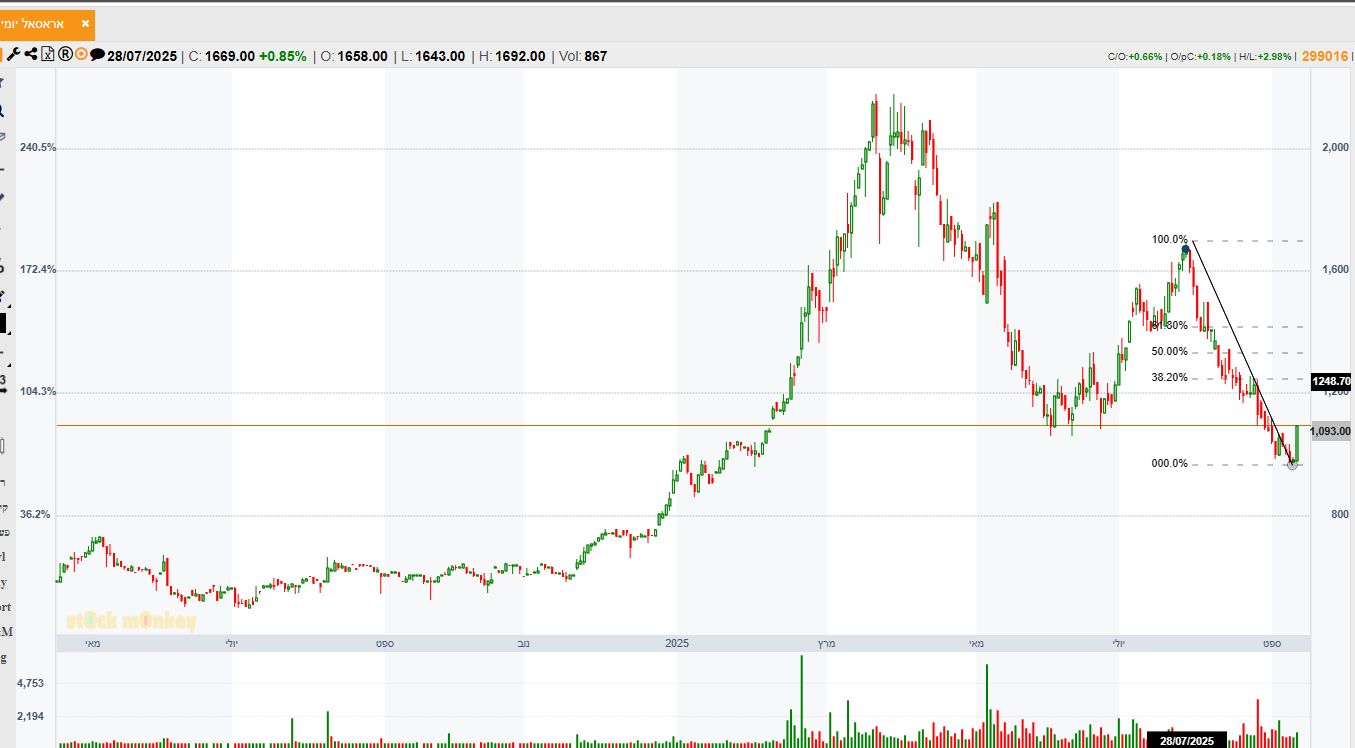Export chart data using the Excel icon
The width and height of the screenshot is (1355, 748).
click(x=47, y=55)
